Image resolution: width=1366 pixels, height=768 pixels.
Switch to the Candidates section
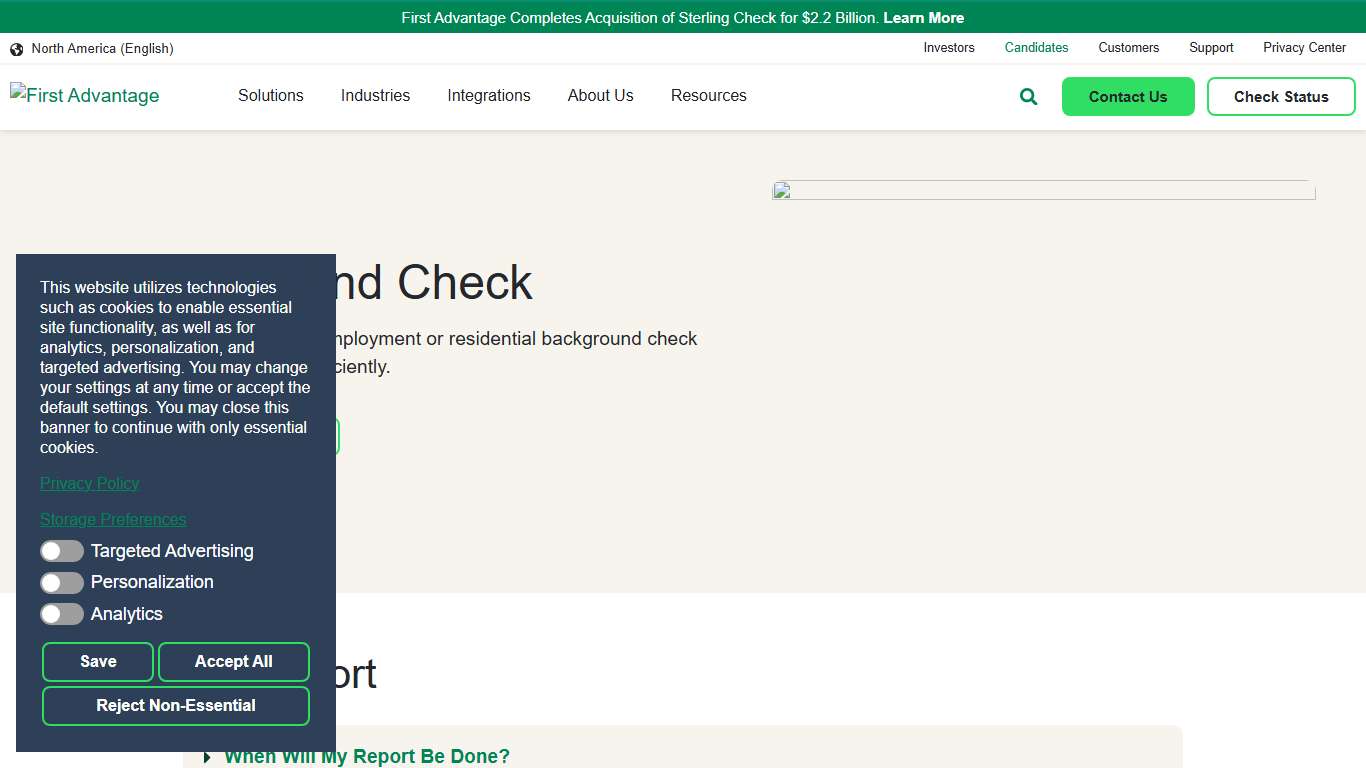click(x=1036, y=47)
